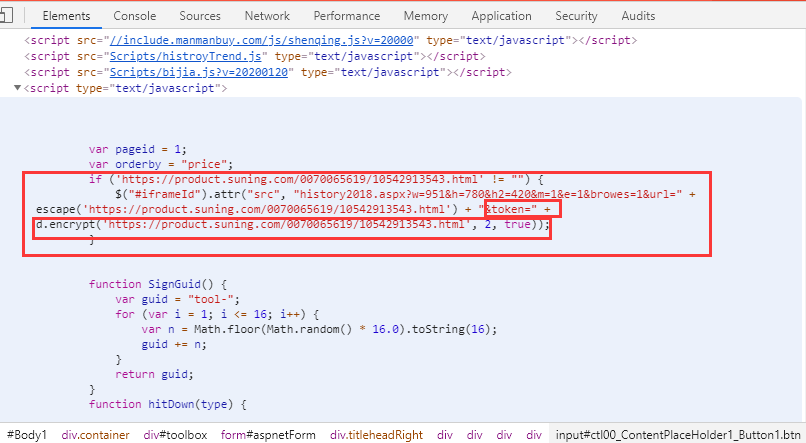Click the for loop line in SignGuid
The width and height of the screenshot is (806, 443).
coord(217,314)
